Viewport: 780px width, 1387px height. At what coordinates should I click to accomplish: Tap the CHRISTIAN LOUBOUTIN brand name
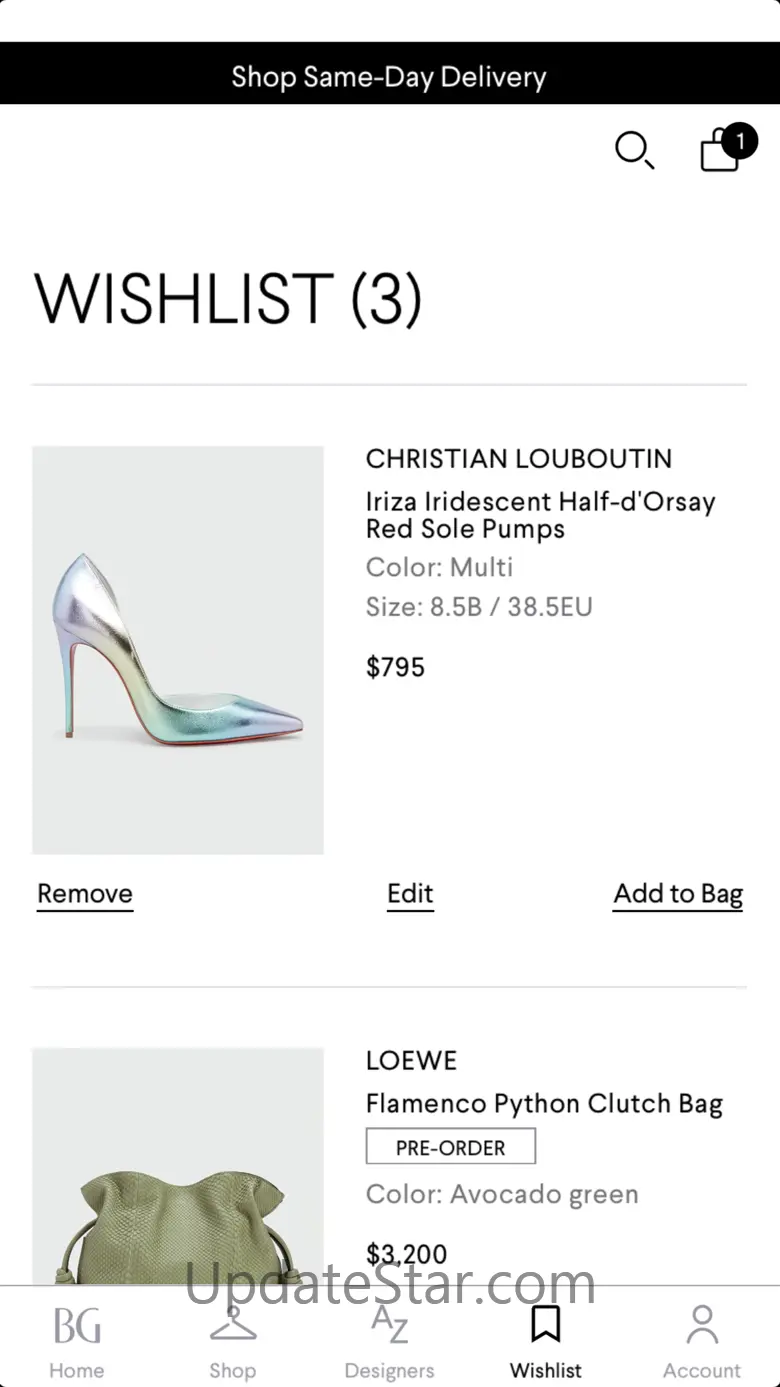[519, 459]
